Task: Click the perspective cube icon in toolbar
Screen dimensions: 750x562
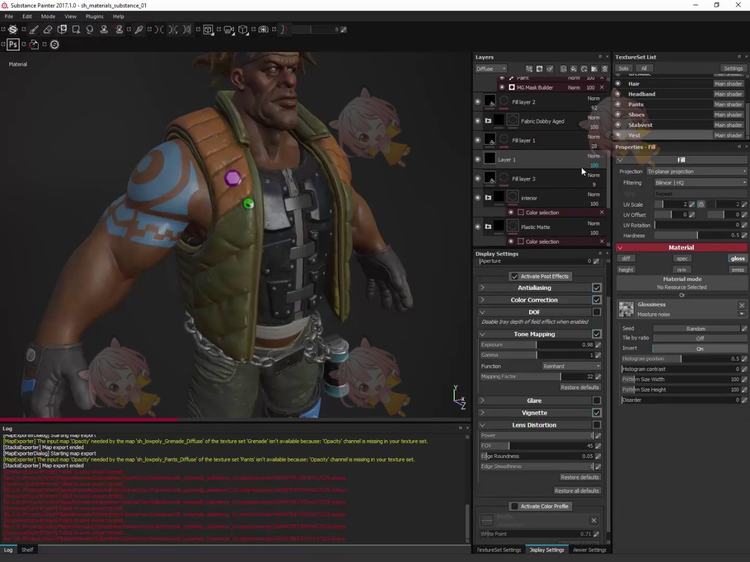Action: (243, 30)
